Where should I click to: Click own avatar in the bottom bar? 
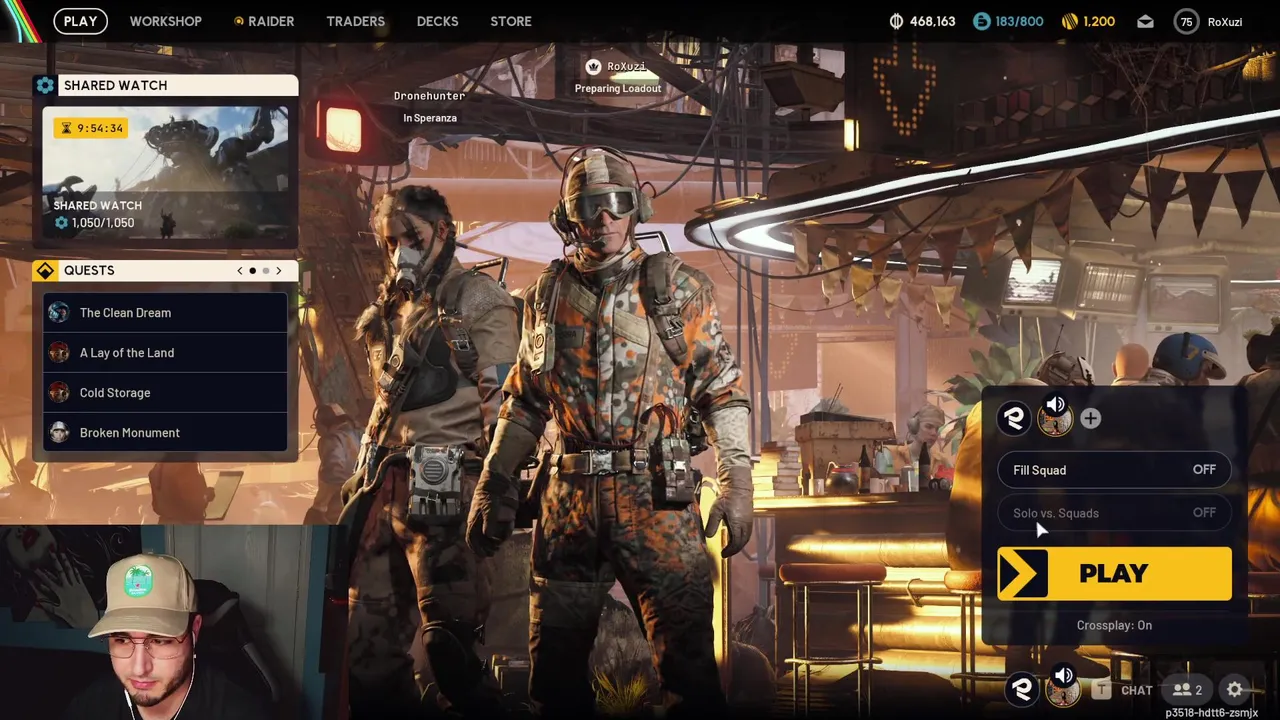click(x=1022, y=688)
